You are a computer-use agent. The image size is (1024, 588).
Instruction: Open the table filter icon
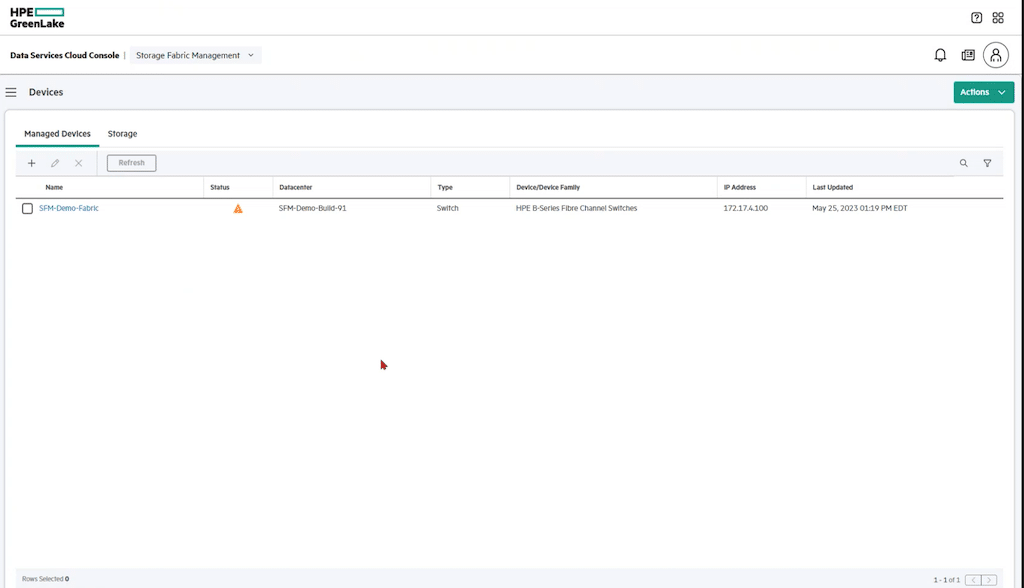pos(987,163)
